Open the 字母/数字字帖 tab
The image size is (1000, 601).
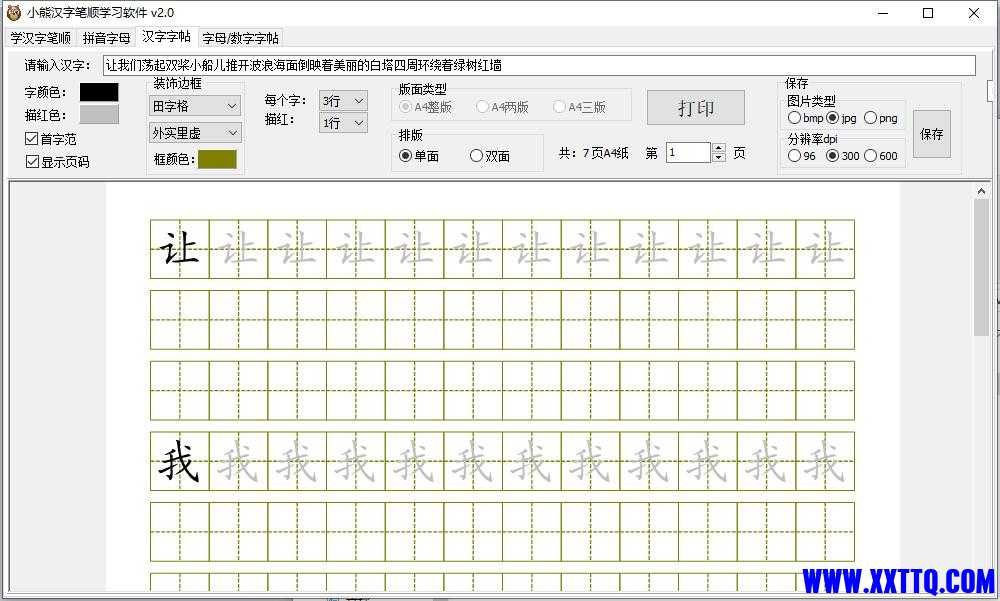pos(240,38)
